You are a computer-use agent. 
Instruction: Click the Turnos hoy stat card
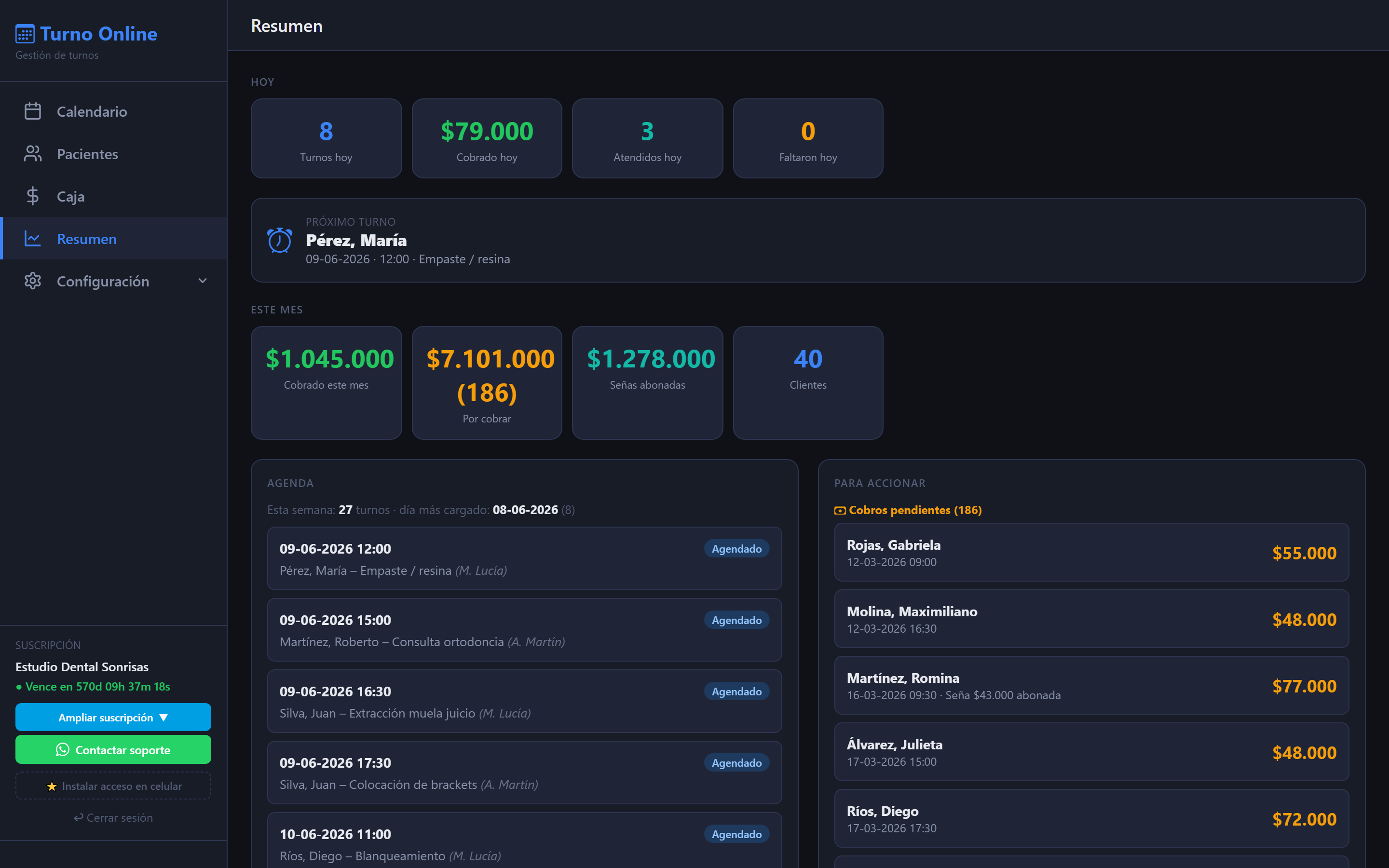point(326,138)
